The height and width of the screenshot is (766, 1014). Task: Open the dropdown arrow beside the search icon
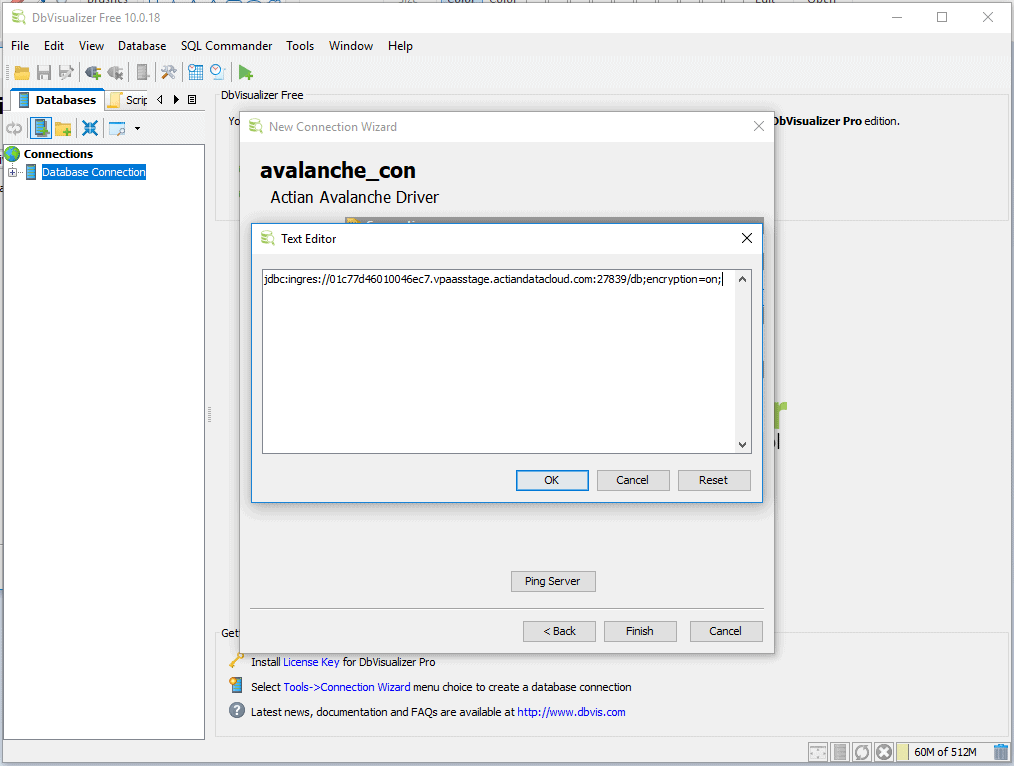tap(137, 128)
